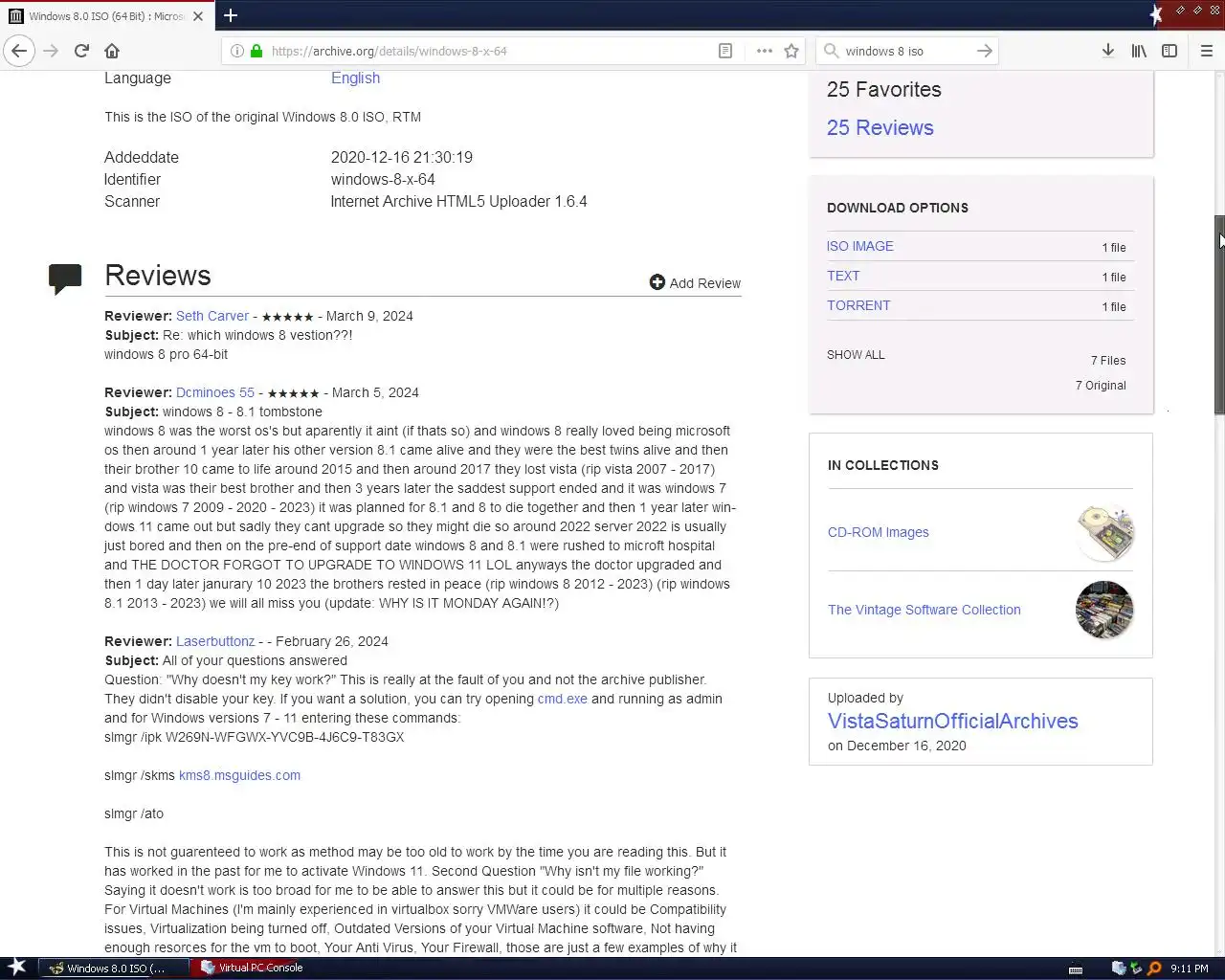The height and width of the screenshot is (980, 1225).
Task: Click the 25 Favorites text
Action: 883,89
